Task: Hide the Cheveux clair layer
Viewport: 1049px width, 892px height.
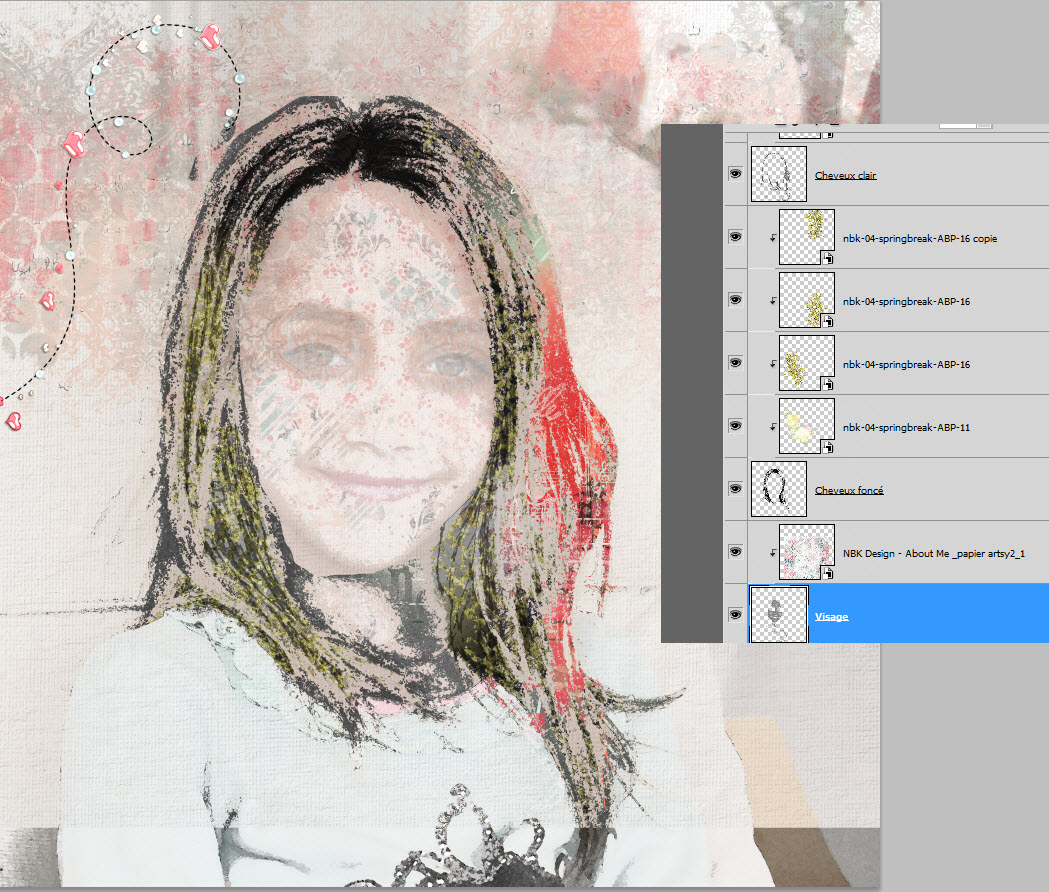Action: point(735,174)
